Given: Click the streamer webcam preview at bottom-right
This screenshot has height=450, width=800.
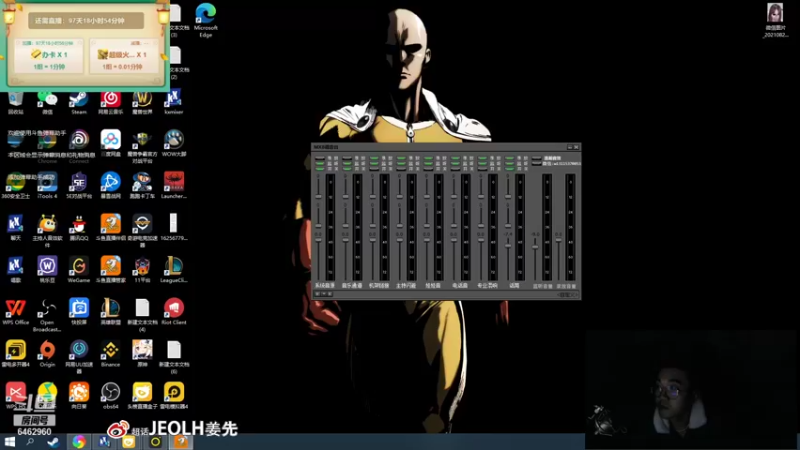Looking at the screenshot, I should pos(691,390).
